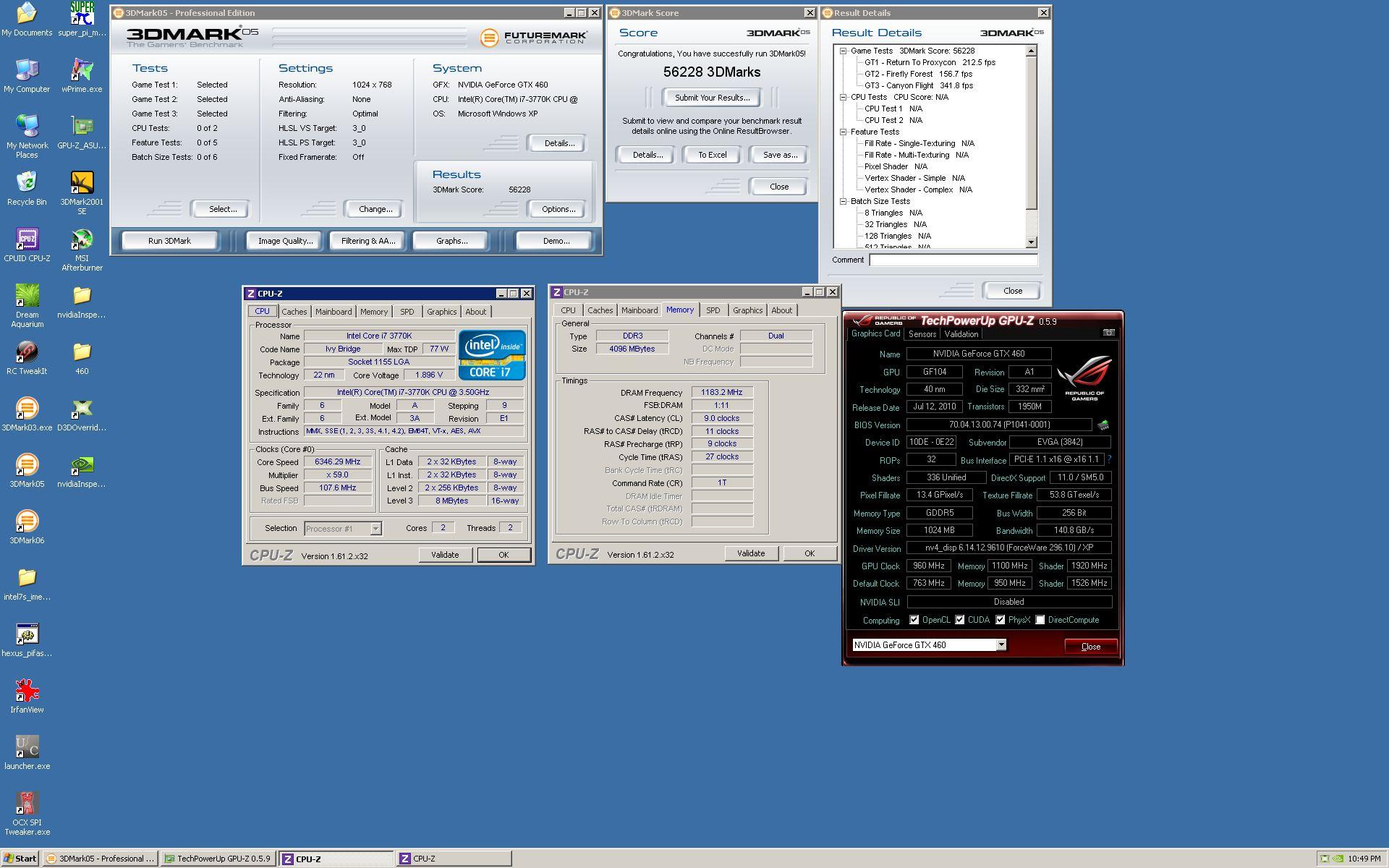Image resolution: width=1389 pixels, height=868 pixels.
Task: Launch Dream Aquarium desktop icon
Action: [27, 305]
